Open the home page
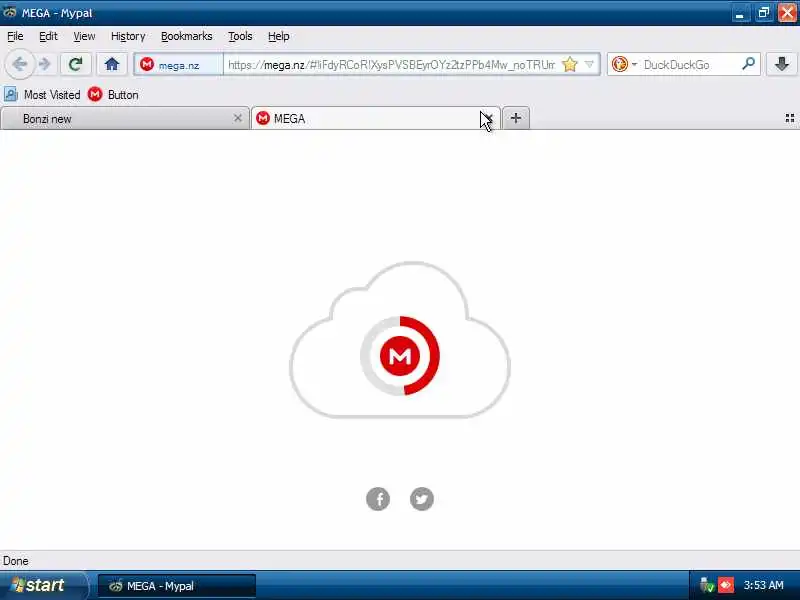 (x=112, y=64)
